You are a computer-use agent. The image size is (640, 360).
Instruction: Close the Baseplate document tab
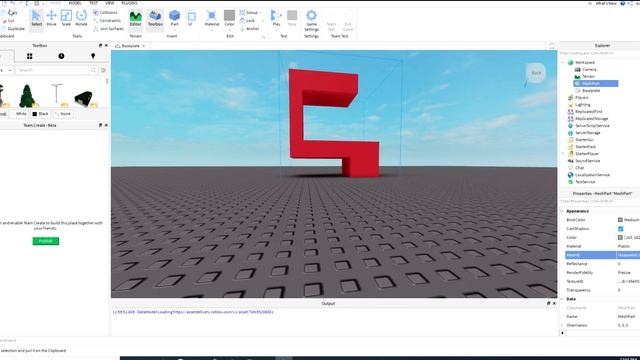point(144,46)
